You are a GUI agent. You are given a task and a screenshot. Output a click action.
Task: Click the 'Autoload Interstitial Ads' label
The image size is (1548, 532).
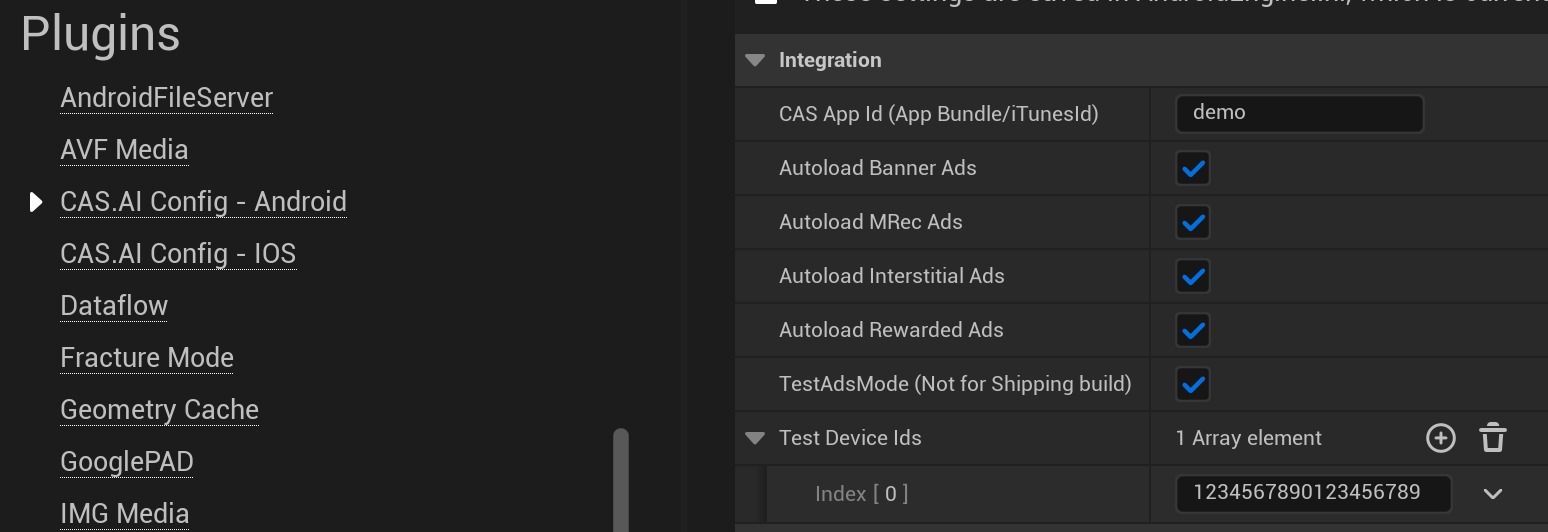[892, 276]
